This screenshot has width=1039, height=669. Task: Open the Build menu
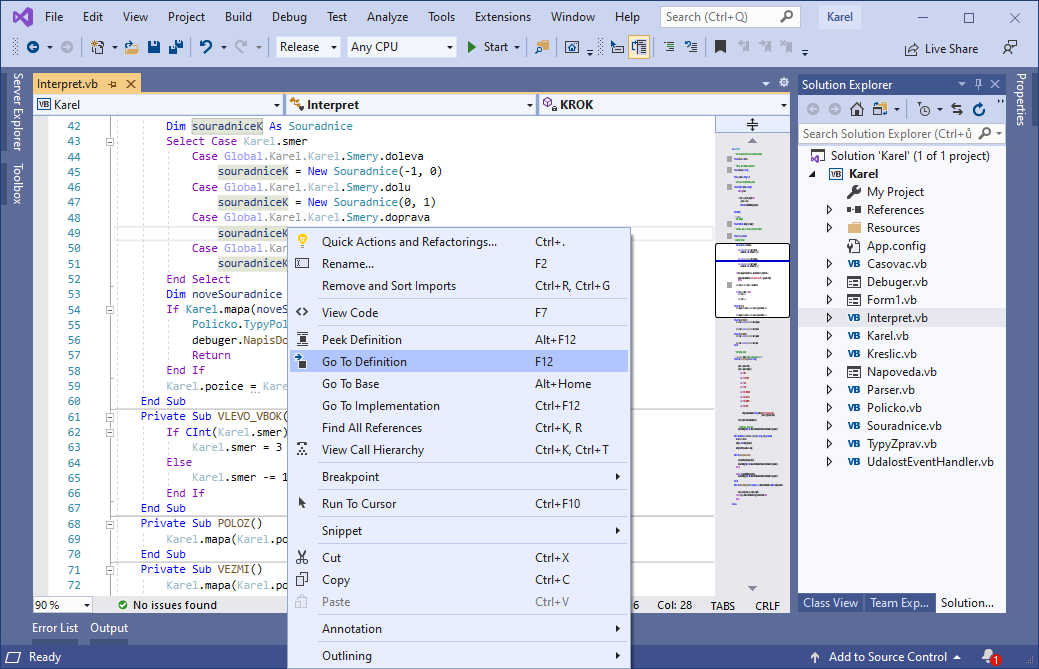[238, 17]
